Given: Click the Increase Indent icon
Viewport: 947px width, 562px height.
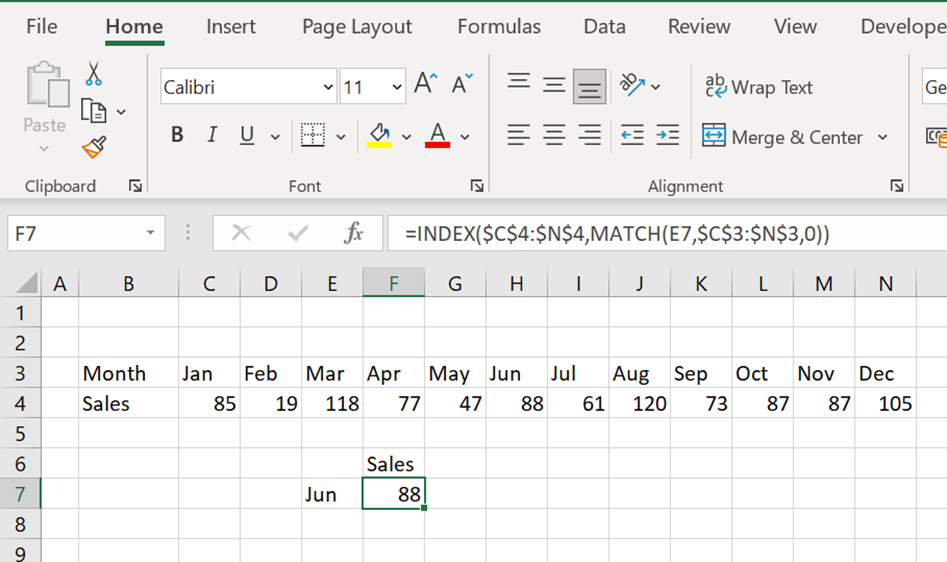Looking at the screenshot, I should pyautogui.click(x=667, y=135).
